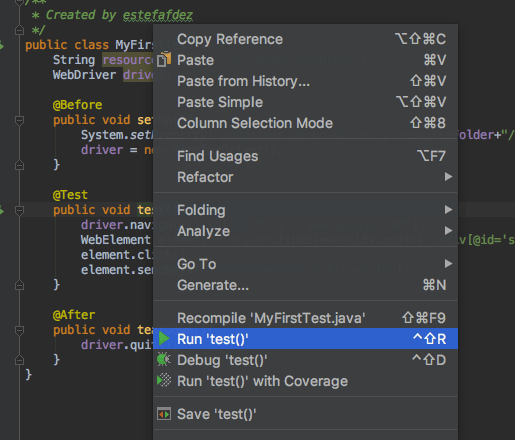Click the Run with Coverage icon
515x440 pixels.
tap(164, 380)
